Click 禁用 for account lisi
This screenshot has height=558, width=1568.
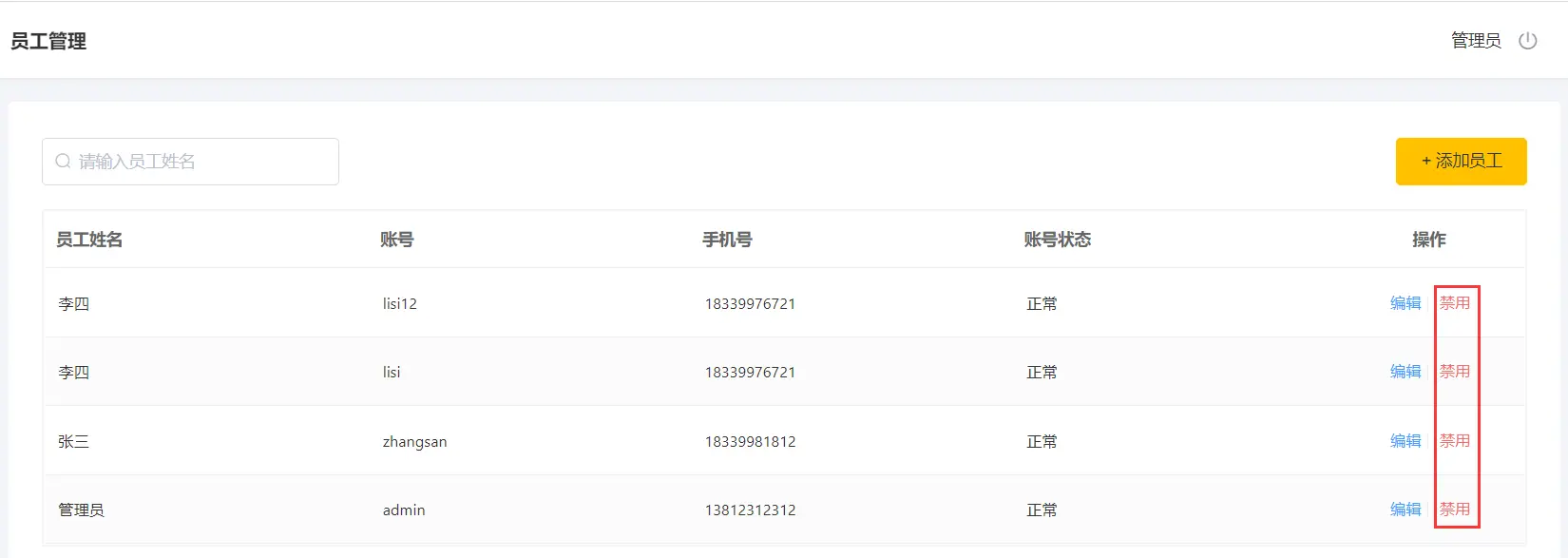[x=1455, y=372]
